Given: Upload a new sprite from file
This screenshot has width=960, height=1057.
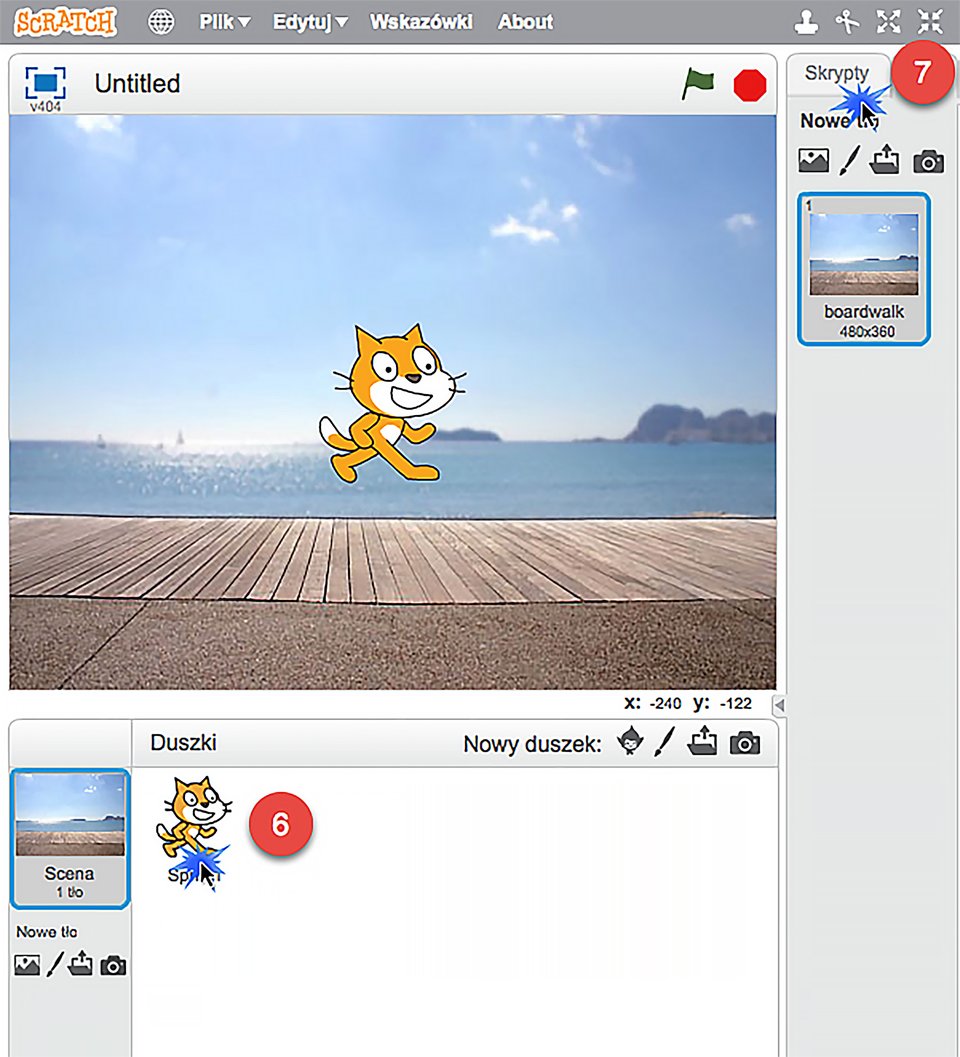Looking at the screenshot, I should [x=702, y=740].
